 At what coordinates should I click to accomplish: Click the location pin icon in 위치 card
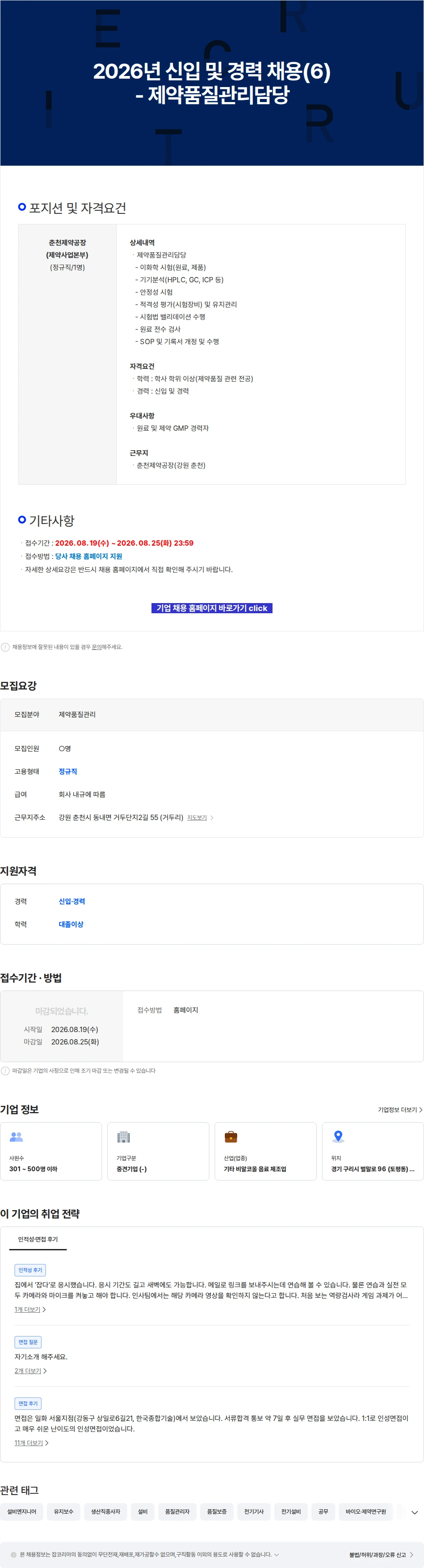(338, 1136)
